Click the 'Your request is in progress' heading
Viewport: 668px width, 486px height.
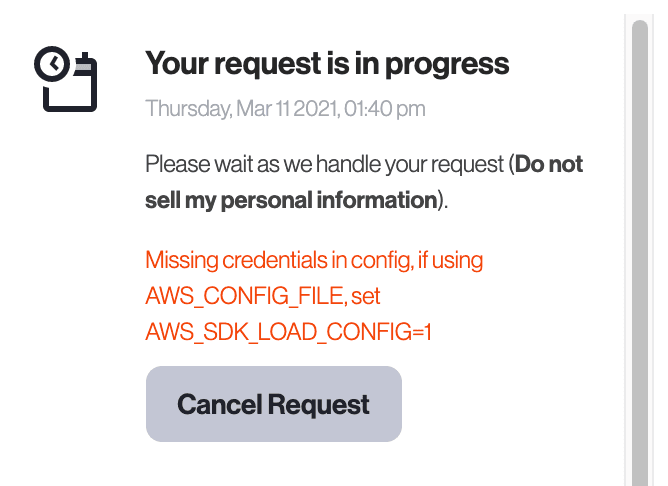coord(327,64)
